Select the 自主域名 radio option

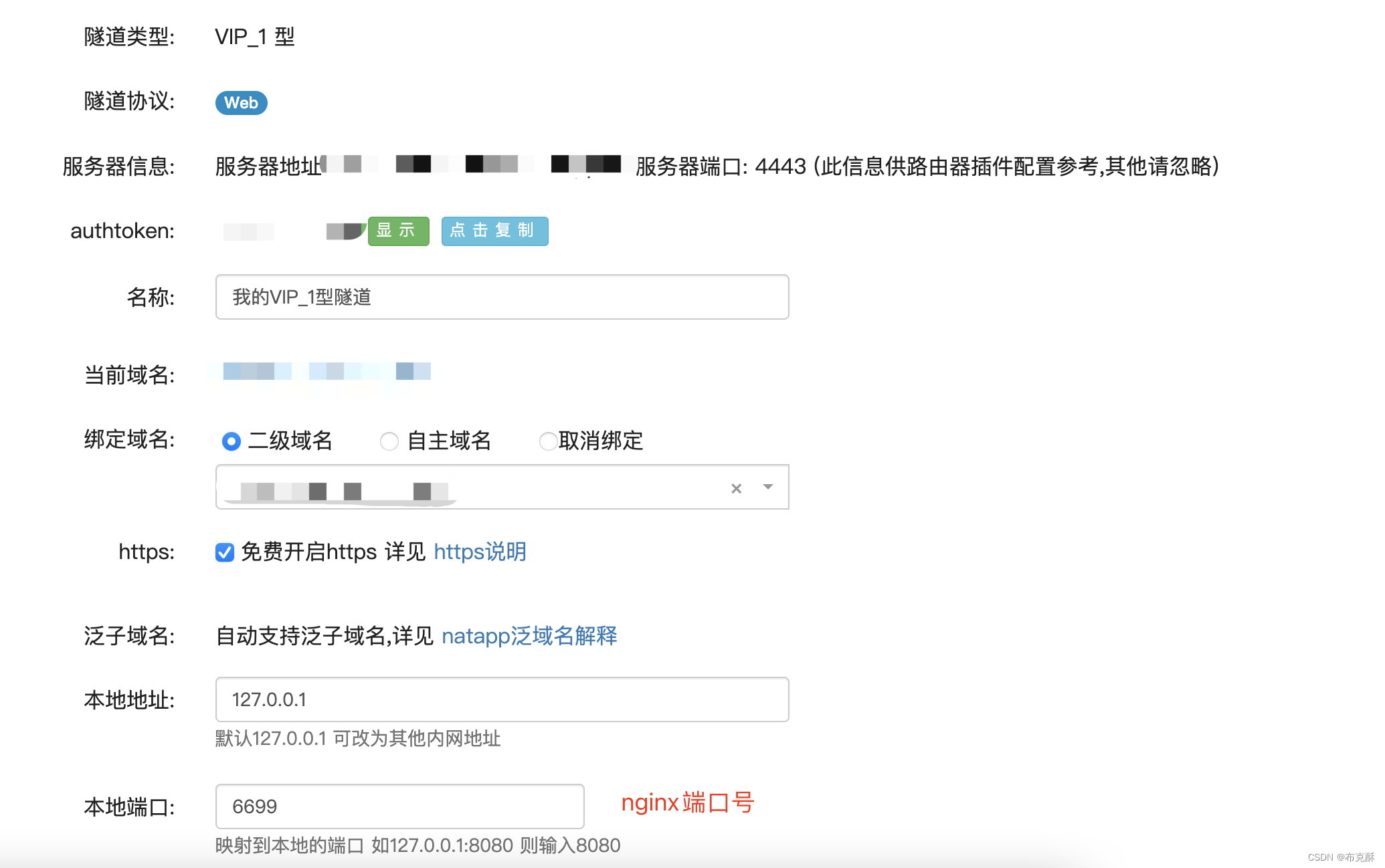[x=389, y=441]
